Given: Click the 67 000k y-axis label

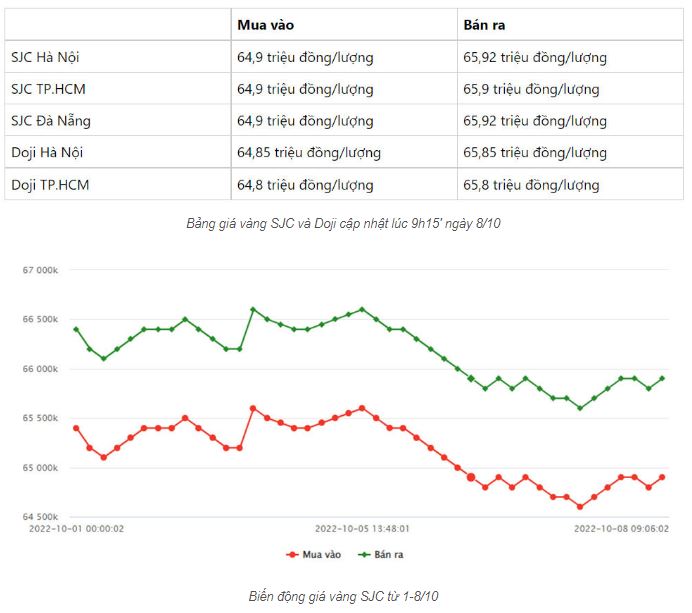Looking at the screenshot, I should 43,270.
